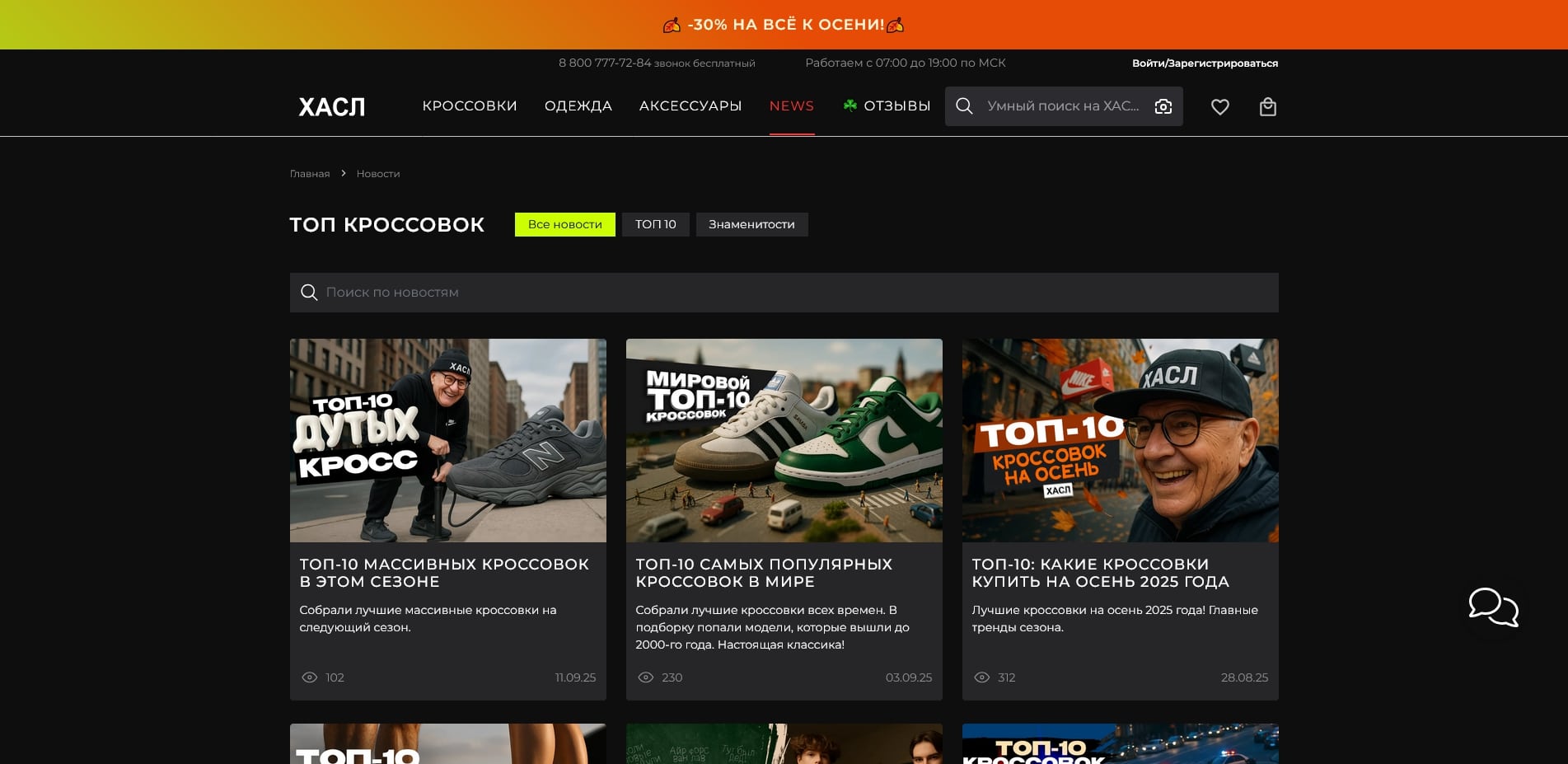This screenshot has height=764, width=1568.
Task: Click the news search magnifier icon
Action: click(x=309, y=293)
